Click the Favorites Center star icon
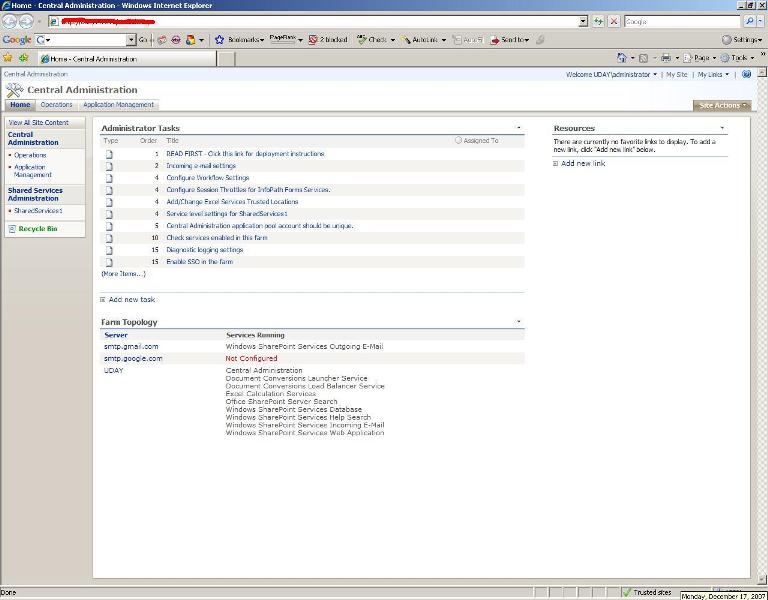The image size is (768, 600). tap(8, 58)
